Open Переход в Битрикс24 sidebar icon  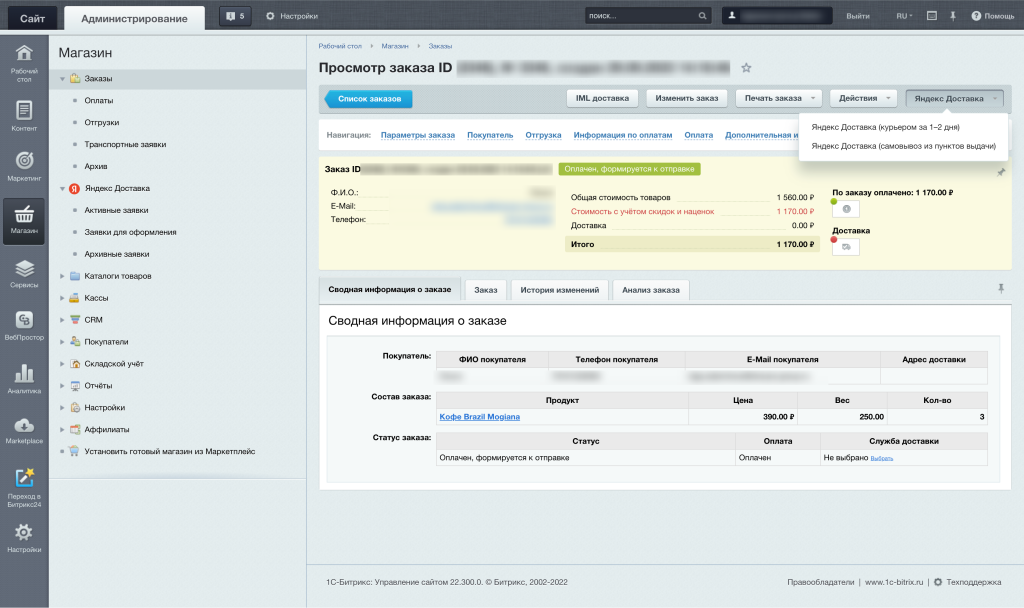point(24,487)
